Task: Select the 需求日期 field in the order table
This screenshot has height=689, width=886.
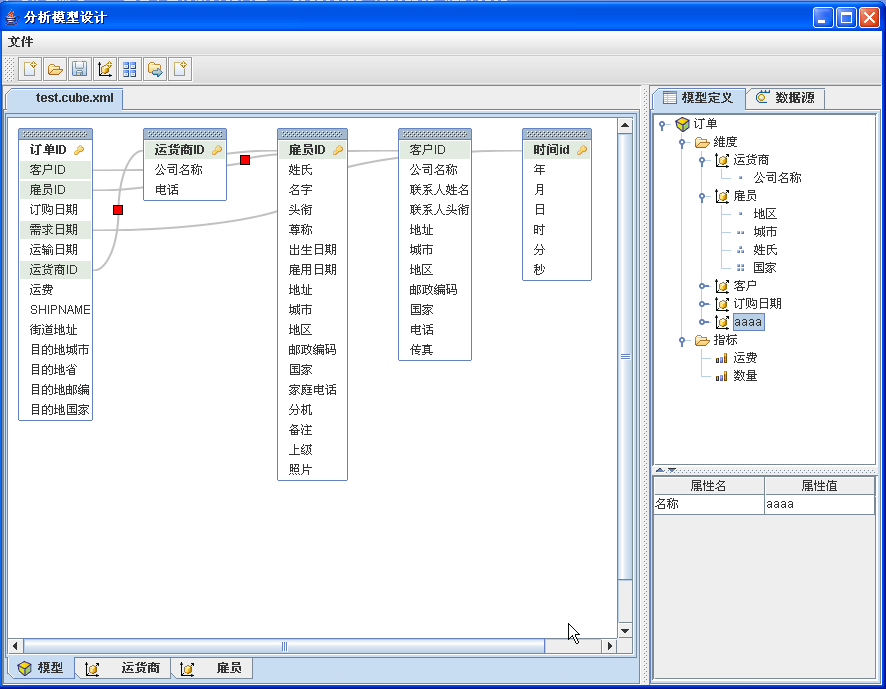Action: 55,230
